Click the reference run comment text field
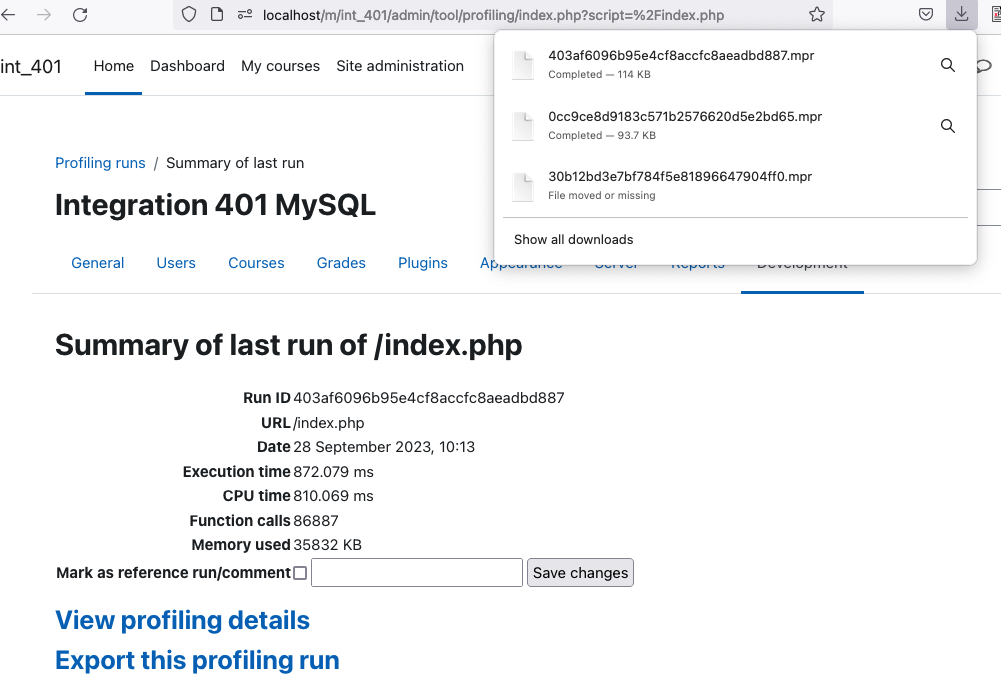This screenshot has height=675, width=1001. click(x=417, y=573)
